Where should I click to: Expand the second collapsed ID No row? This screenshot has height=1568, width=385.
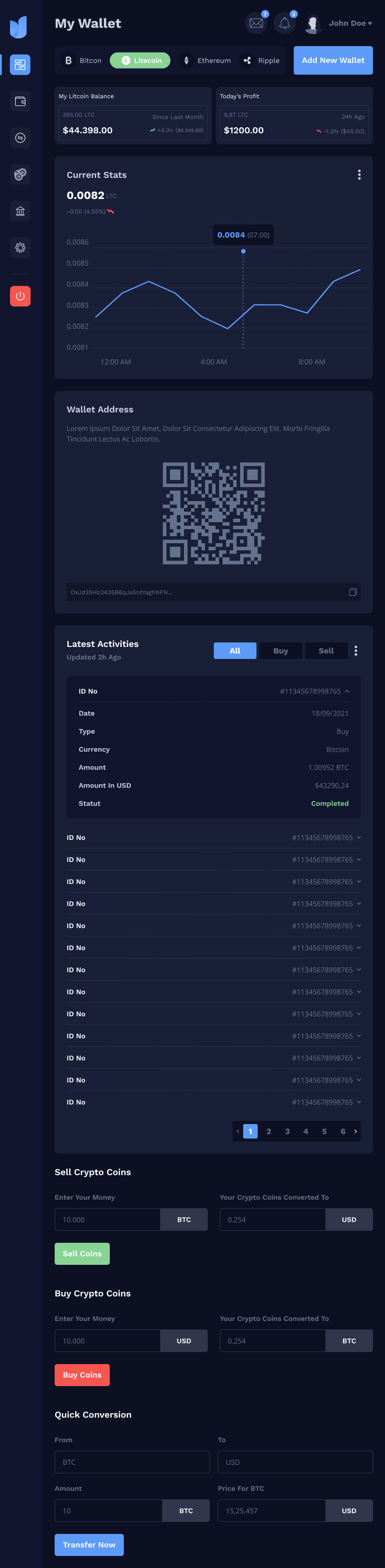[x=214, y=859]
